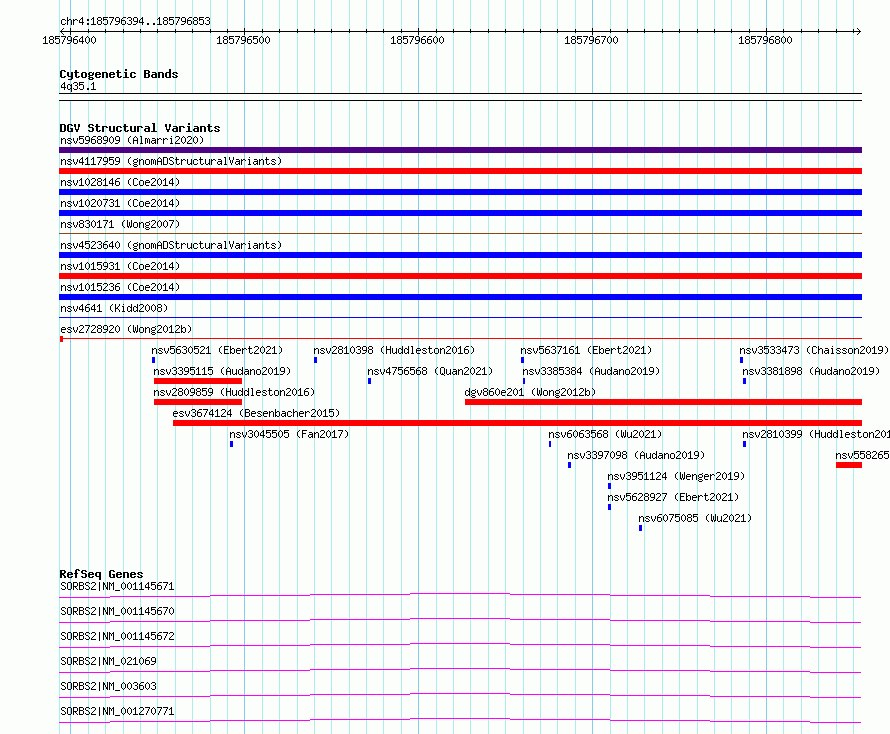Open SORBS2|NM_001270771 gene label

(x=117, y=711)
